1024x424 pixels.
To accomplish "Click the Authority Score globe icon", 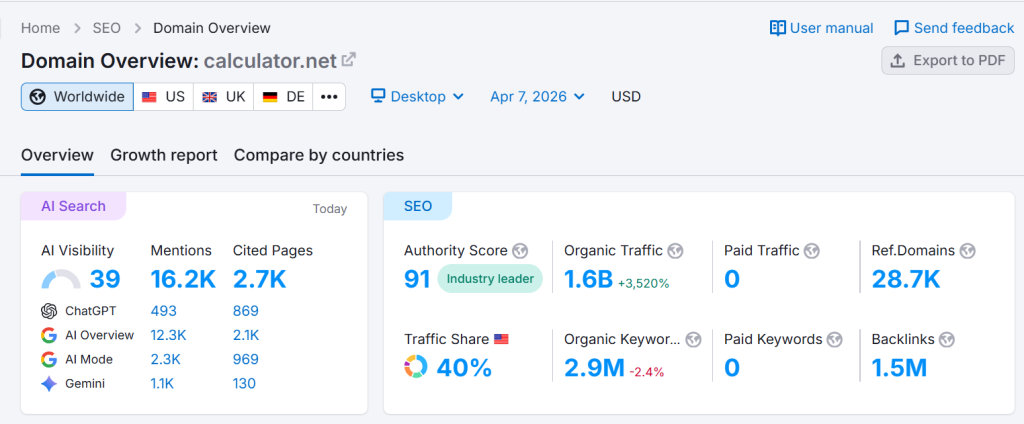I will pyautogui.click(x=519, y=251).
